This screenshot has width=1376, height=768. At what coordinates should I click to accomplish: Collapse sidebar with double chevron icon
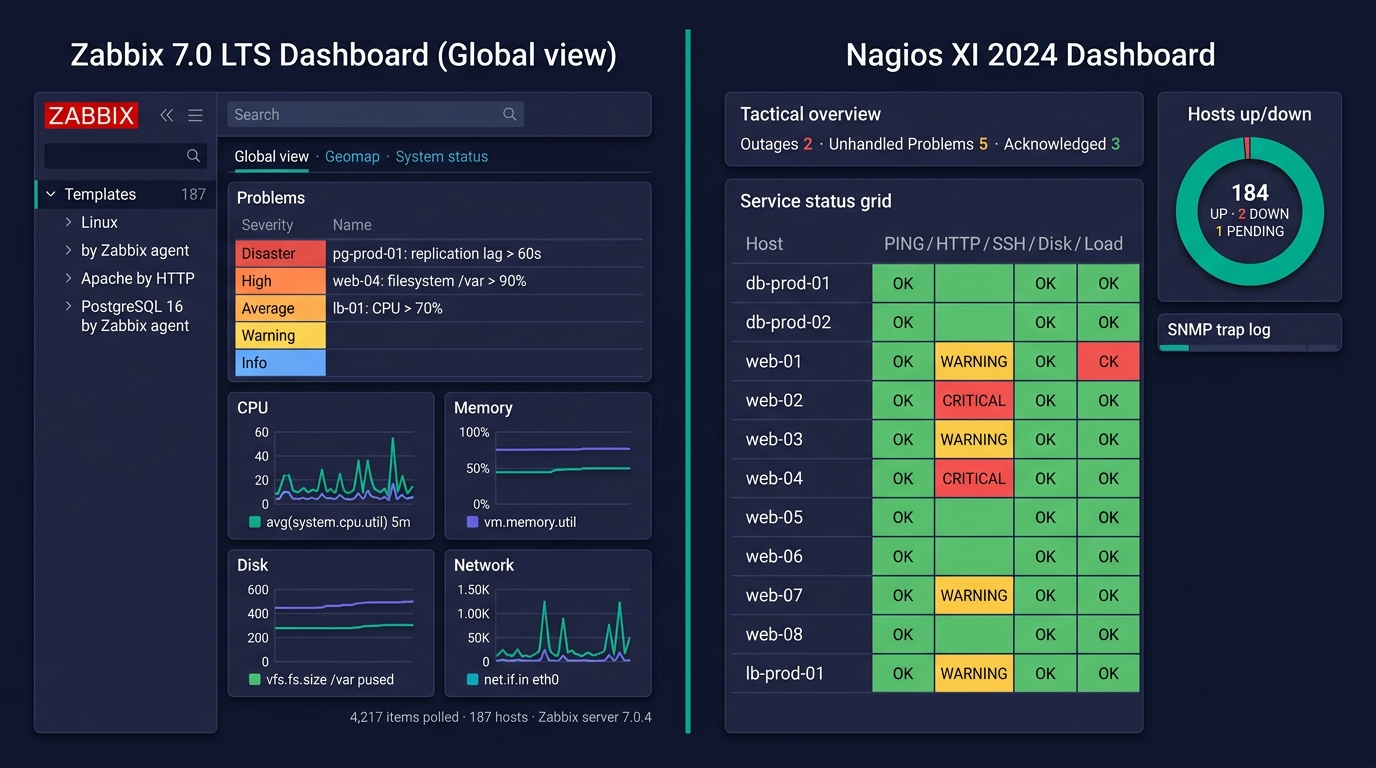point(167,115)
